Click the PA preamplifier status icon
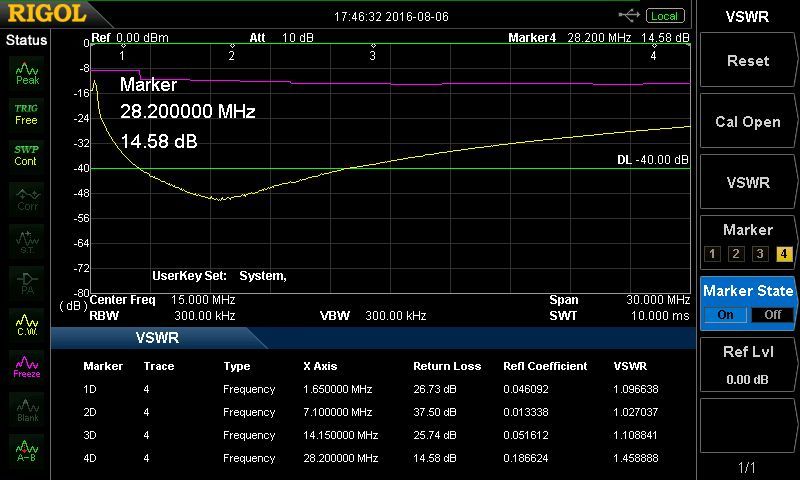The height and width of the screenshot is (480, 800). point(27,282)
